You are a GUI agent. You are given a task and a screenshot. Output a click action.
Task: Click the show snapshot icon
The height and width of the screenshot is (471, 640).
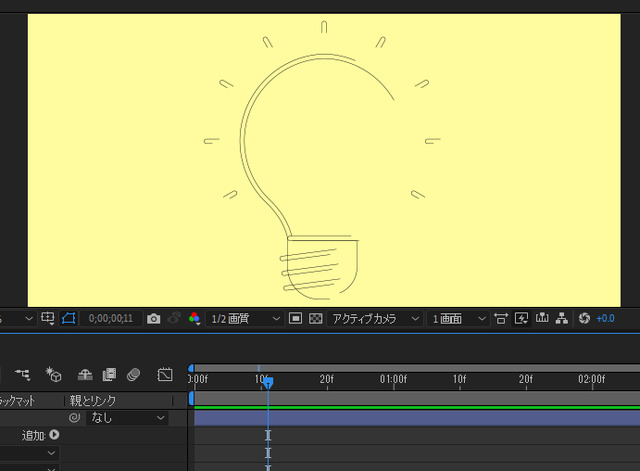click(175, 318)
